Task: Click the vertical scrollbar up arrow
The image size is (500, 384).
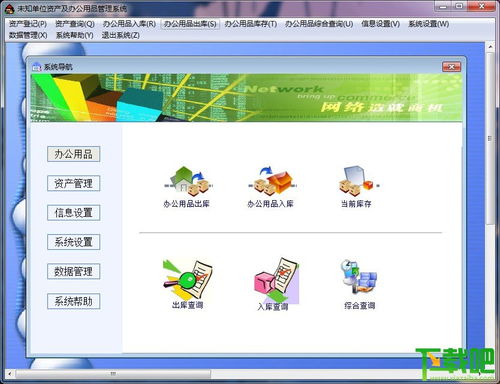Action: (x=490, y=47)
